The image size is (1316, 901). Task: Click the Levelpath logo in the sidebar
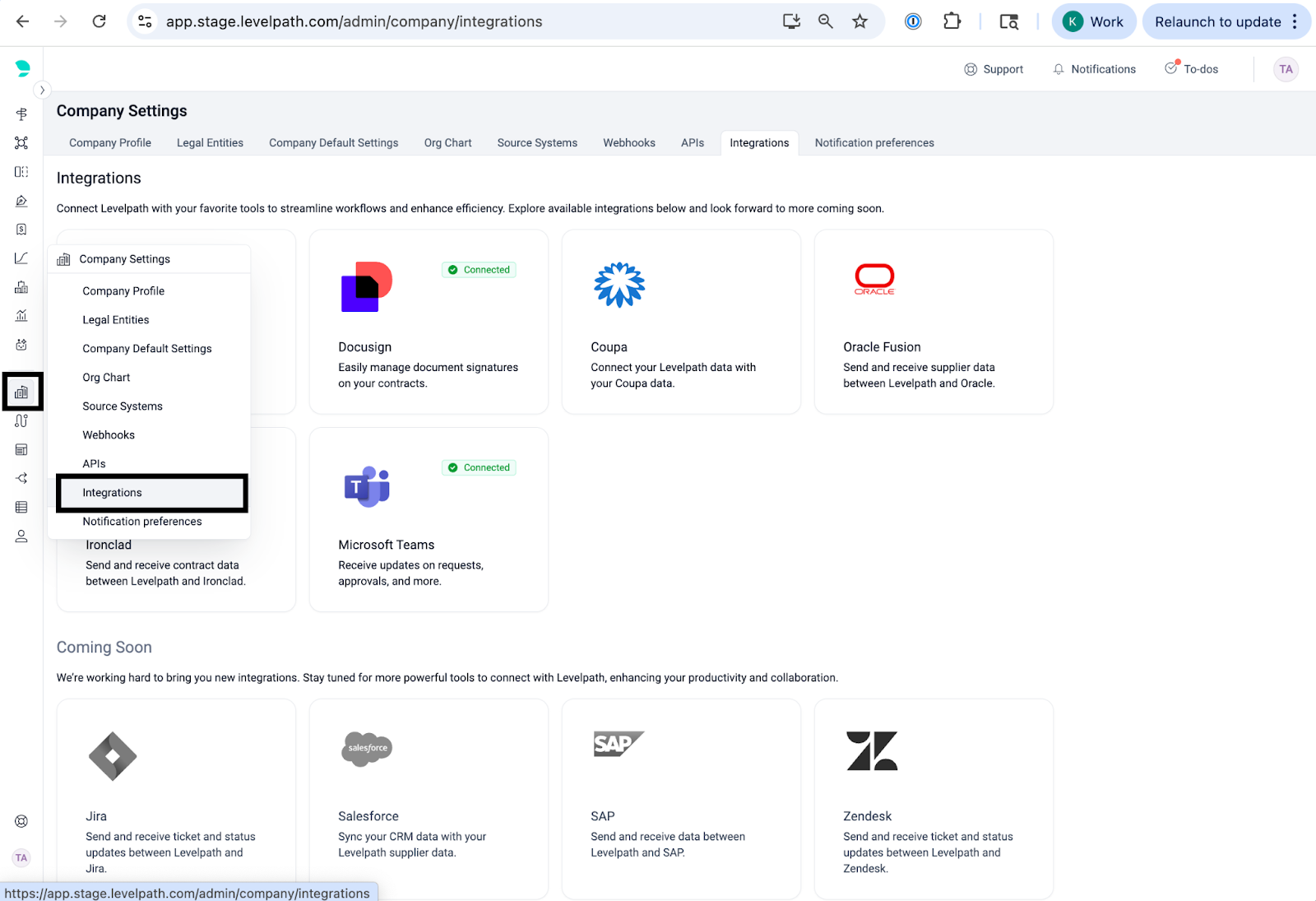22,68
